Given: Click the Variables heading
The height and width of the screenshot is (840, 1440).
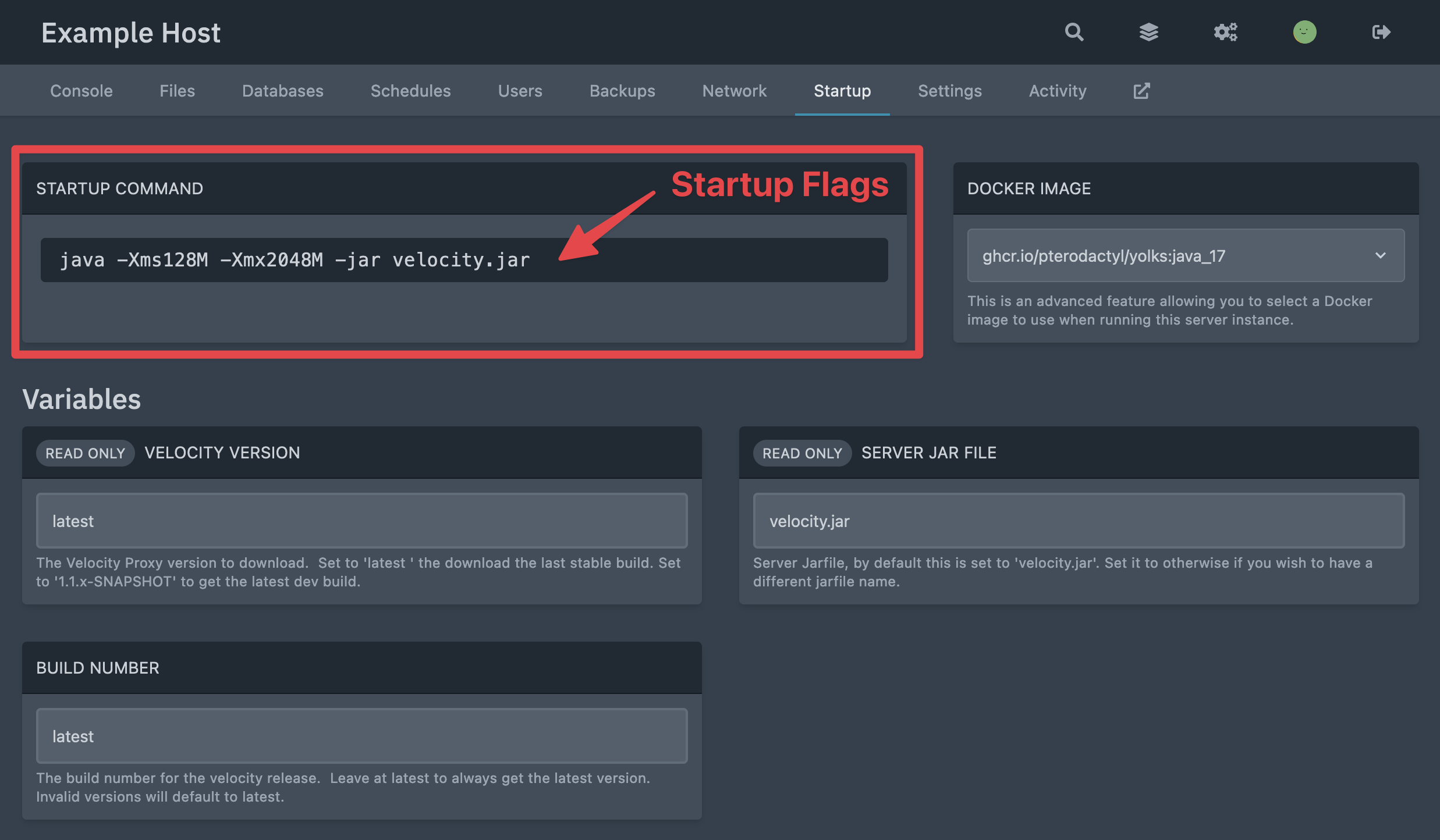Looking at the screenshot, I should (x=81, y=399).
